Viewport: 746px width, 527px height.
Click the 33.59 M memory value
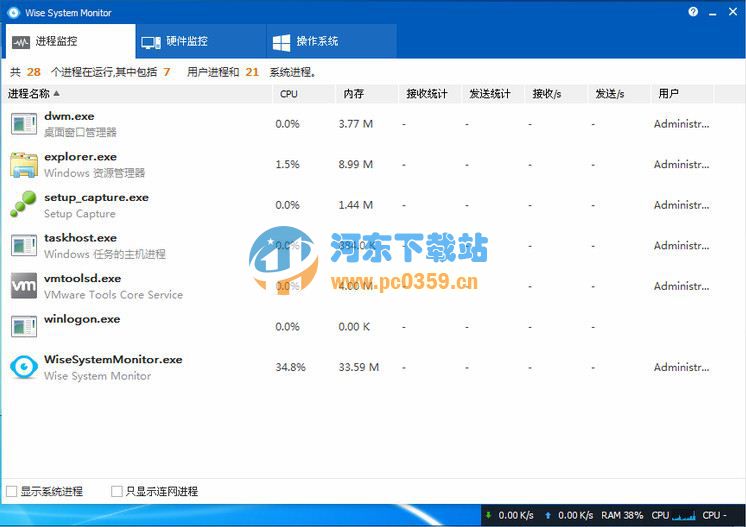click(x=359, y=367)
